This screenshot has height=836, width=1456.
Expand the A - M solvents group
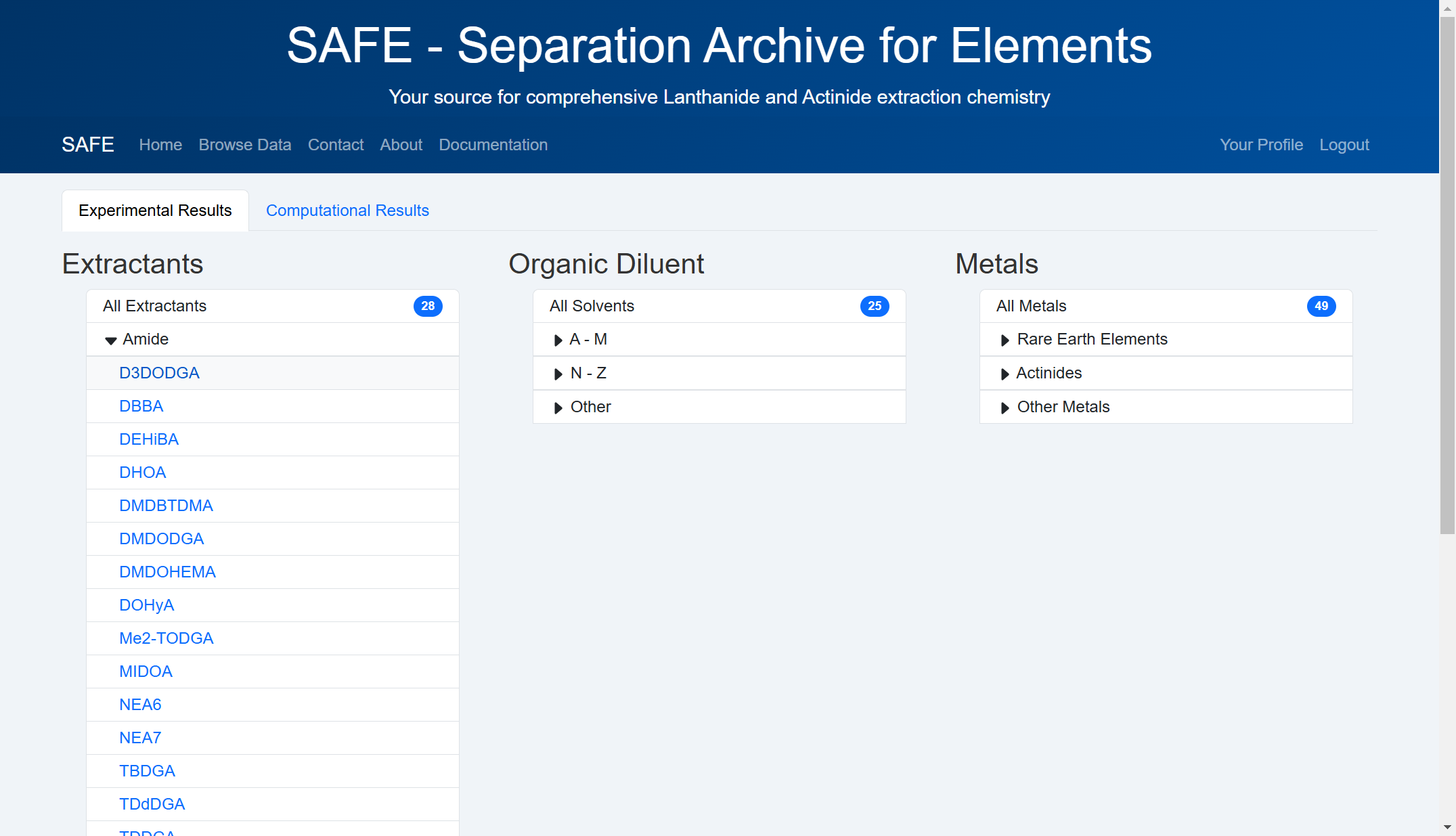[x=719, y=339]
